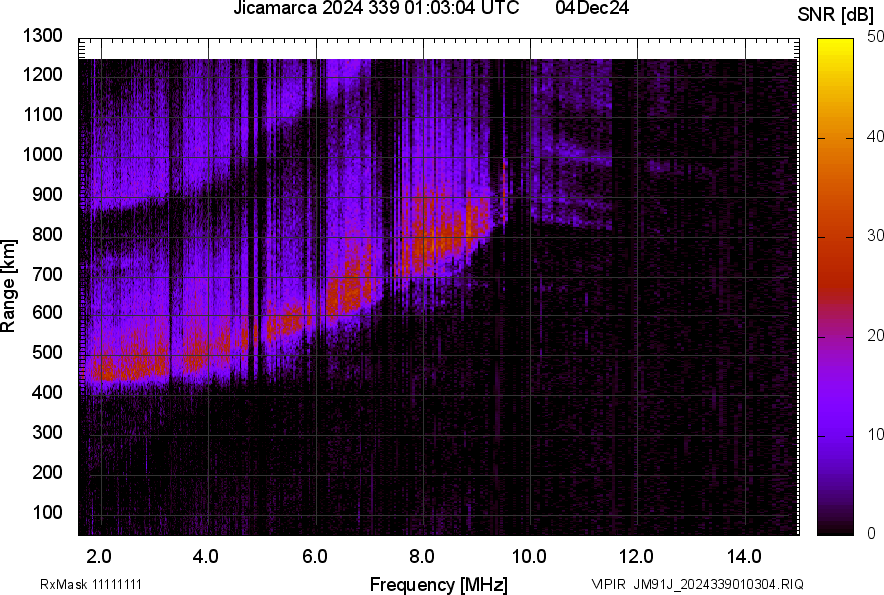Click range tick label 500
The width and height of the screenshot is (884, 595).
pyautogui.click(x=47, y=352)
